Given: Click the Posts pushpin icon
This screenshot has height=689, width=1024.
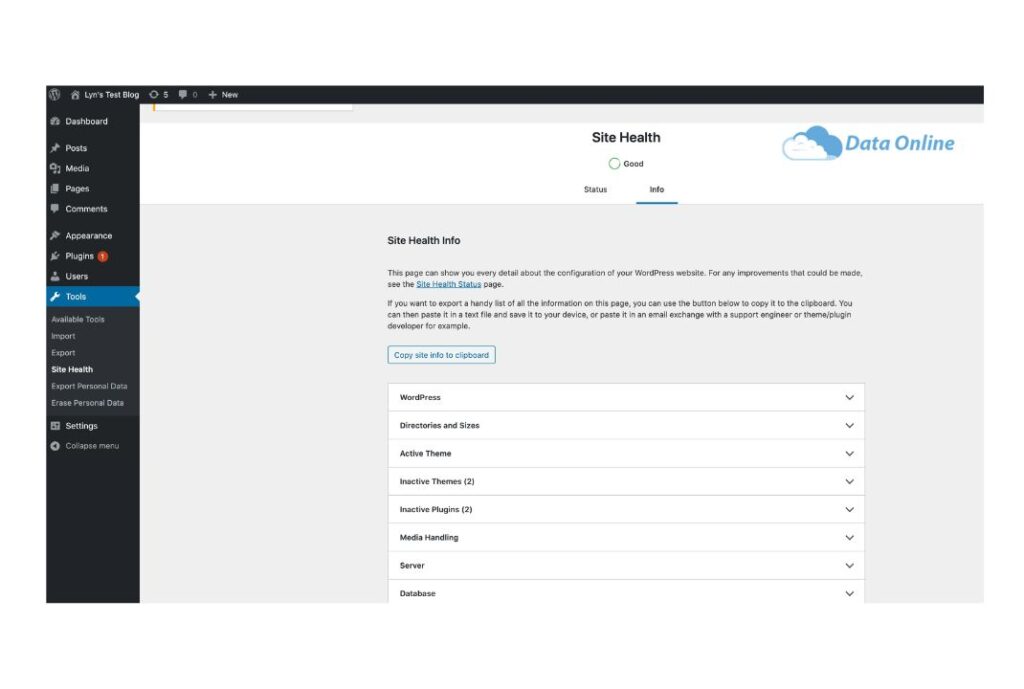Looking at the screenshot, I should click(56, 148).
